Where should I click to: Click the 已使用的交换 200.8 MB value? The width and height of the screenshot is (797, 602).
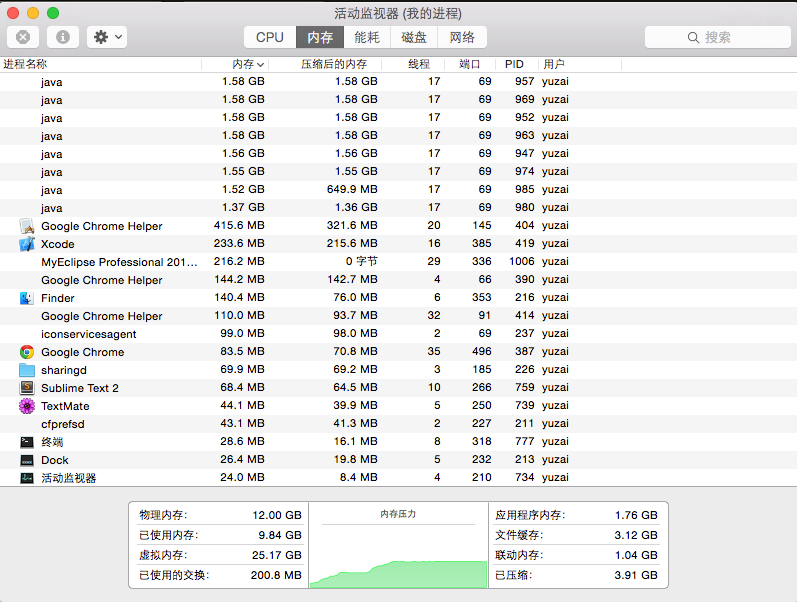[276, 575]
